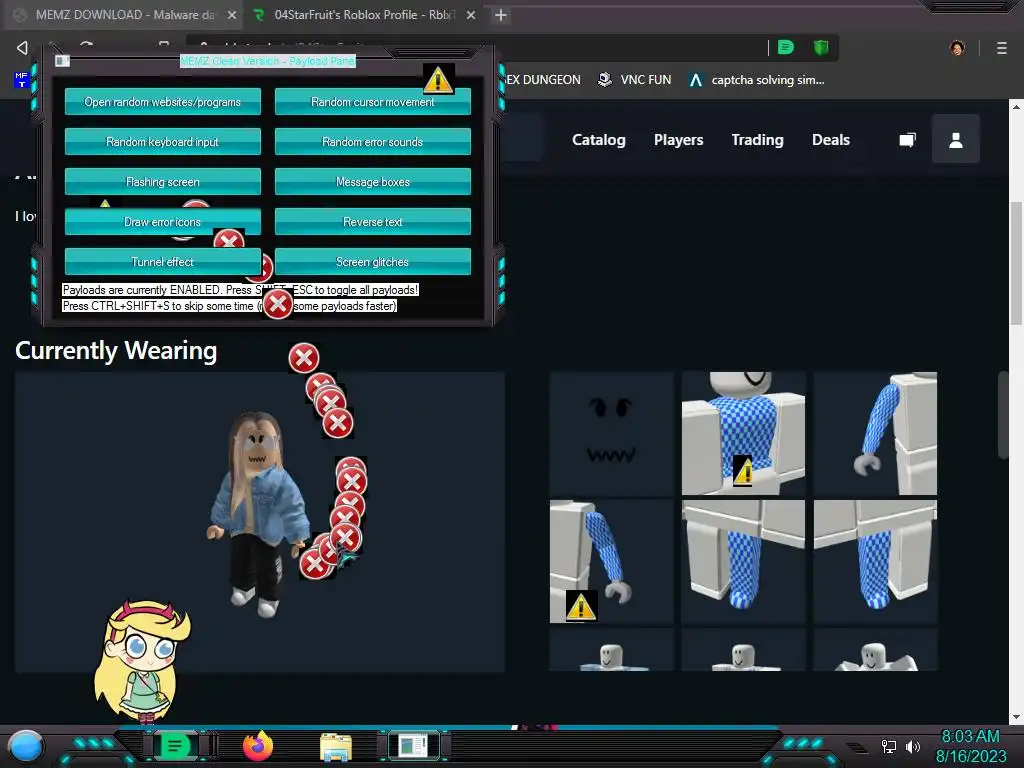Show hidden tray icons arrow
The height and width of the screenshot is (768, 1024).
tap(857, 748)
